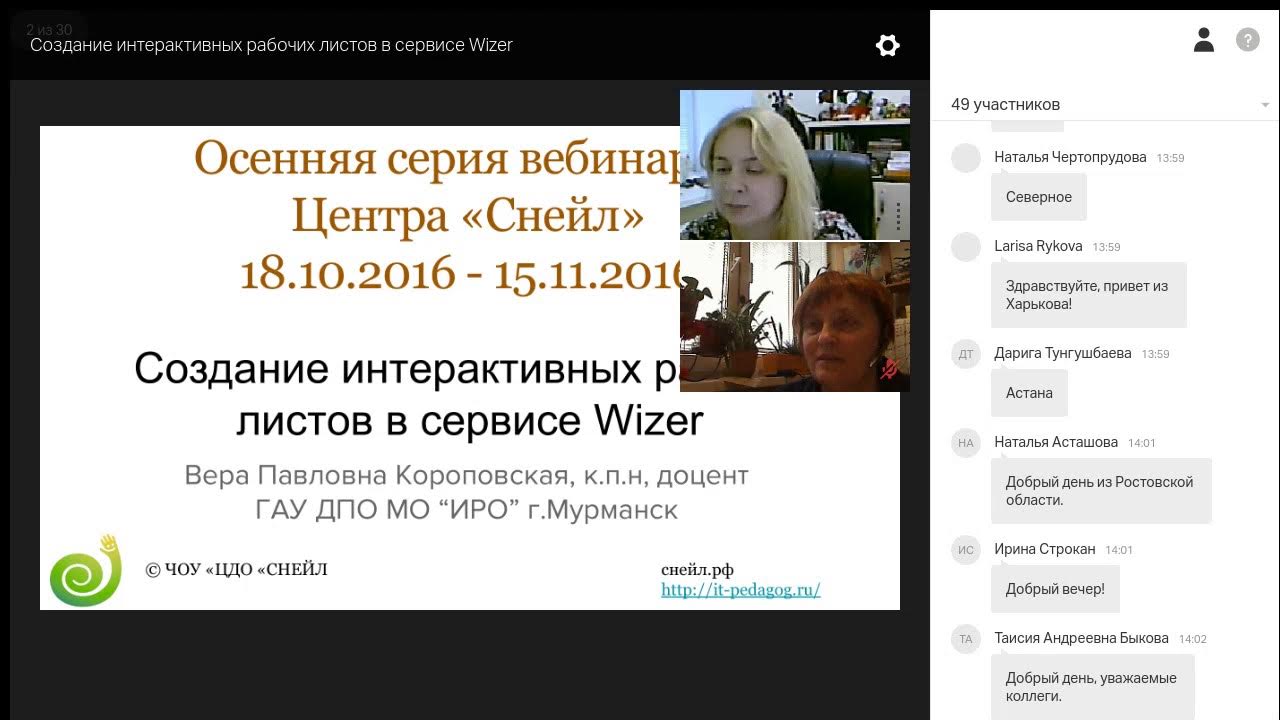Viewport: 1280px width, 720px height.
Task: Click the 'Добрый вечер!' chat message
Action: tap(1055, 589)
